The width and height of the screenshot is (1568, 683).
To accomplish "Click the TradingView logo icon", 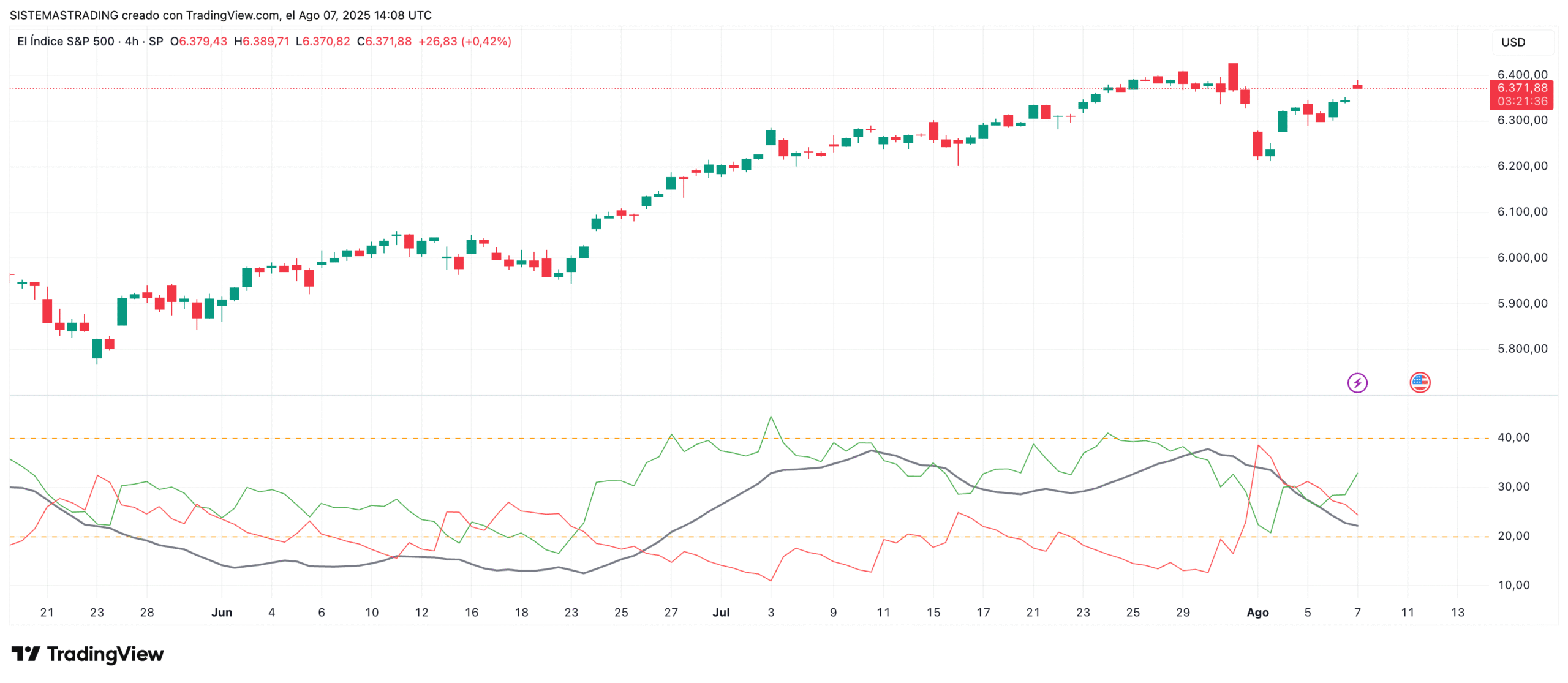I will tap(26, 654).
